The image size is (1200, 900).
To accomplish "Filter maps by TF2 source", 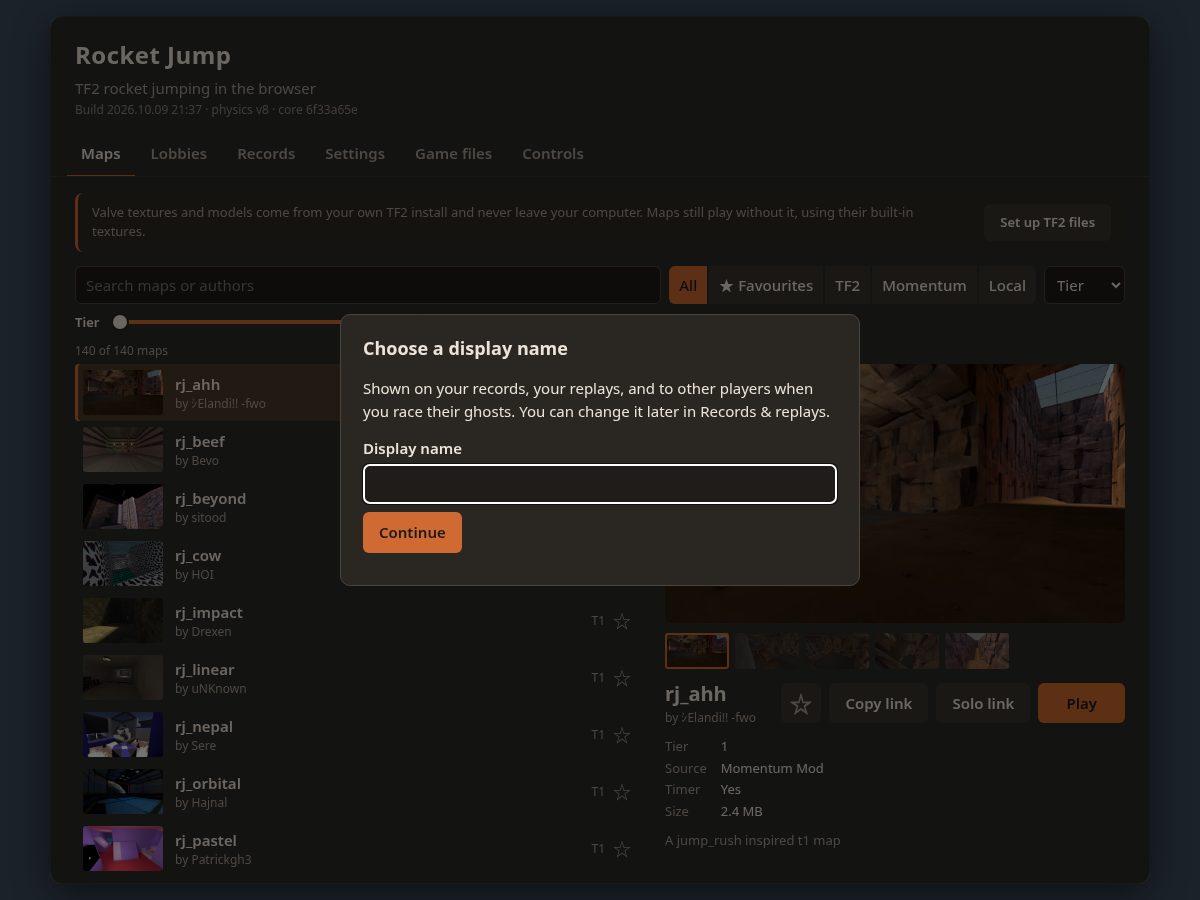I will [847, 285].
